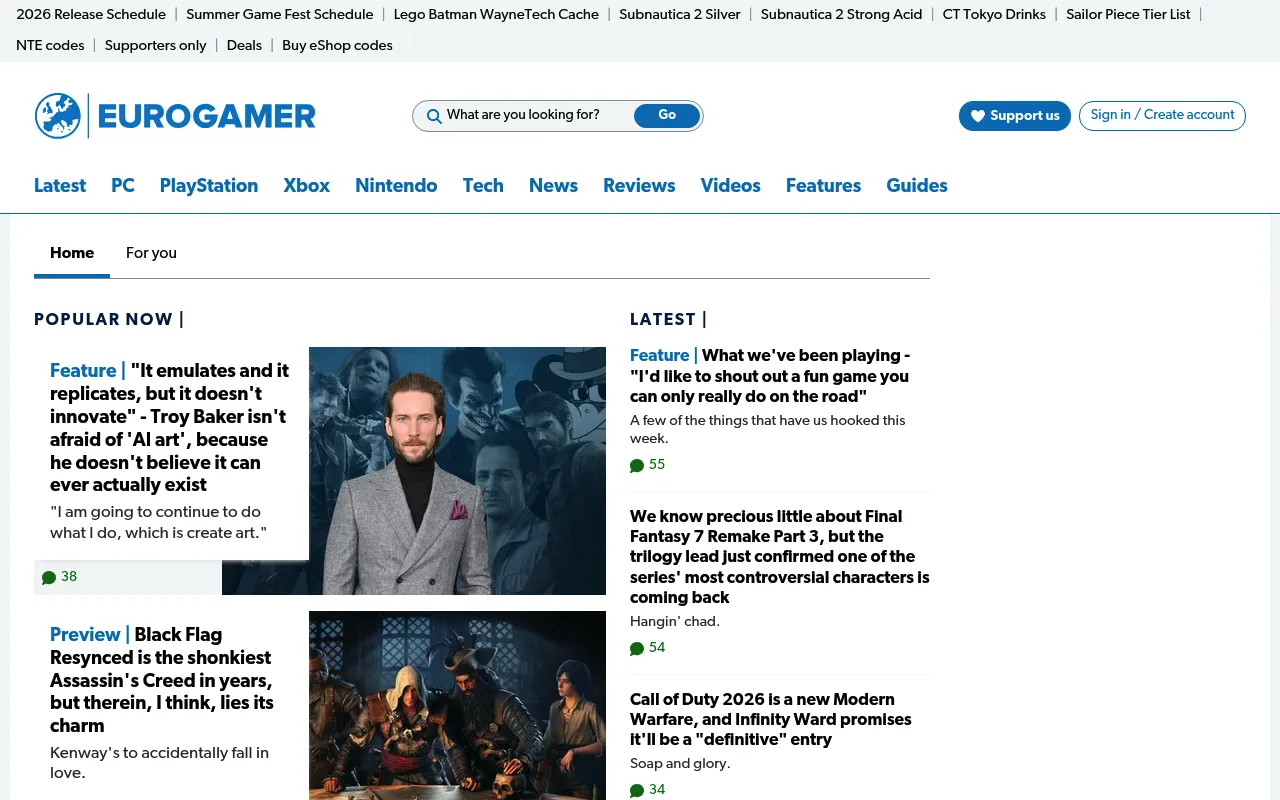Open the Features nav section
This screenshot has width=1280, height=800.
[823, 186]
